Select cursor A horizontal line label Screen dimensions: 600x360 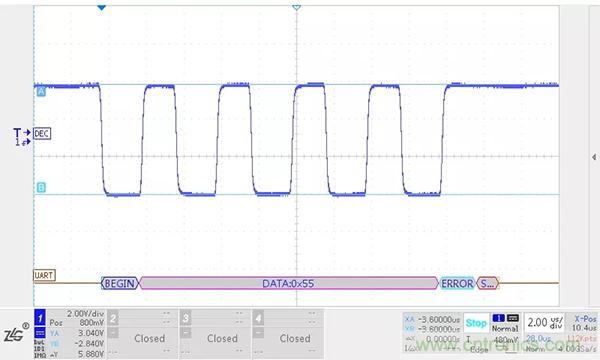click(x=41, y=92)
